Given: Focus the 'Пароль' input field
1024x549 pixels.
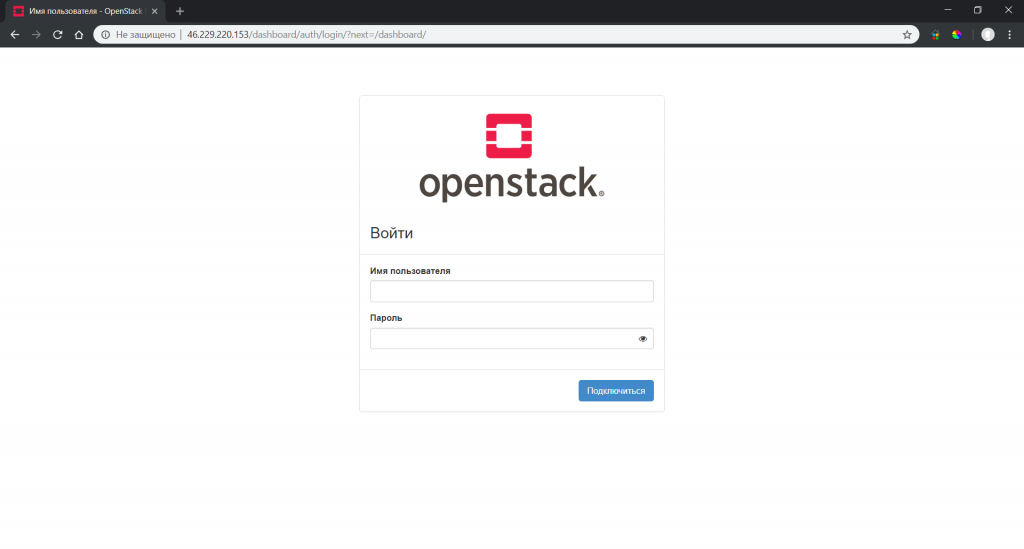Looking at the screenshot, I should 511,338.
